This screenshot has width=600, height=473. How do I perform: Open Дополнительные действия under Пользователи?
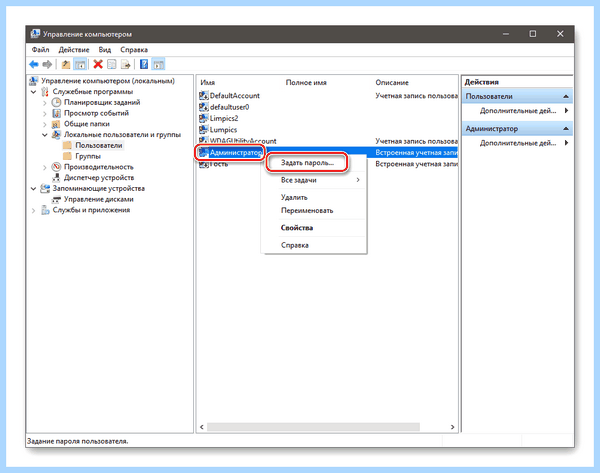pyautogui.click(x=518, y=111)
